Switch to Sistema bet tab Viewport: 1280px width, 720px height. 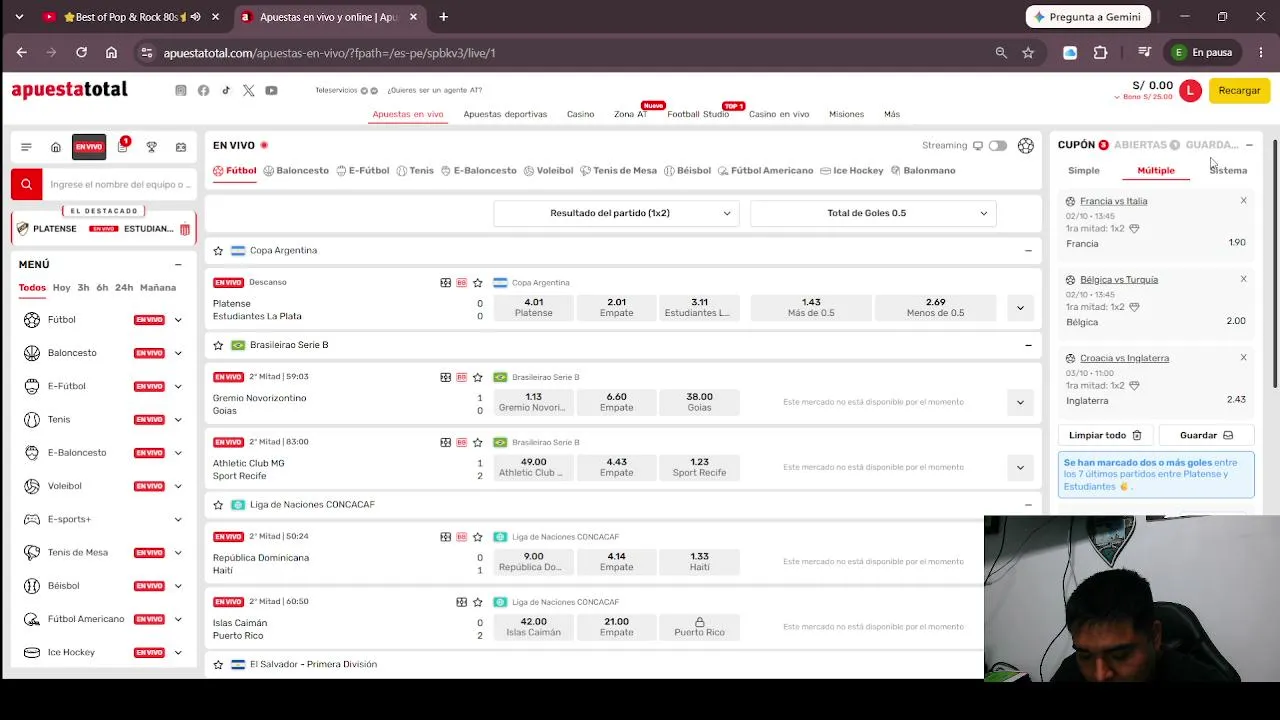pos(1228,170)
